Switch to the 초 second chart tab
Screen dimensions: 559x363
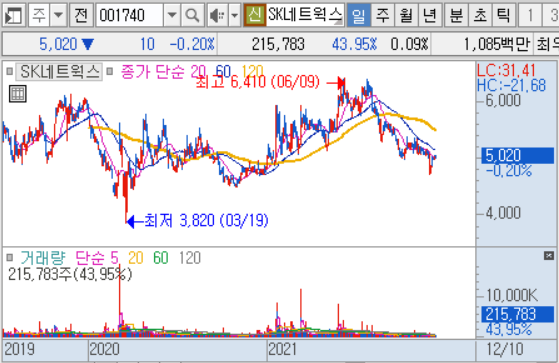(480, 15)
